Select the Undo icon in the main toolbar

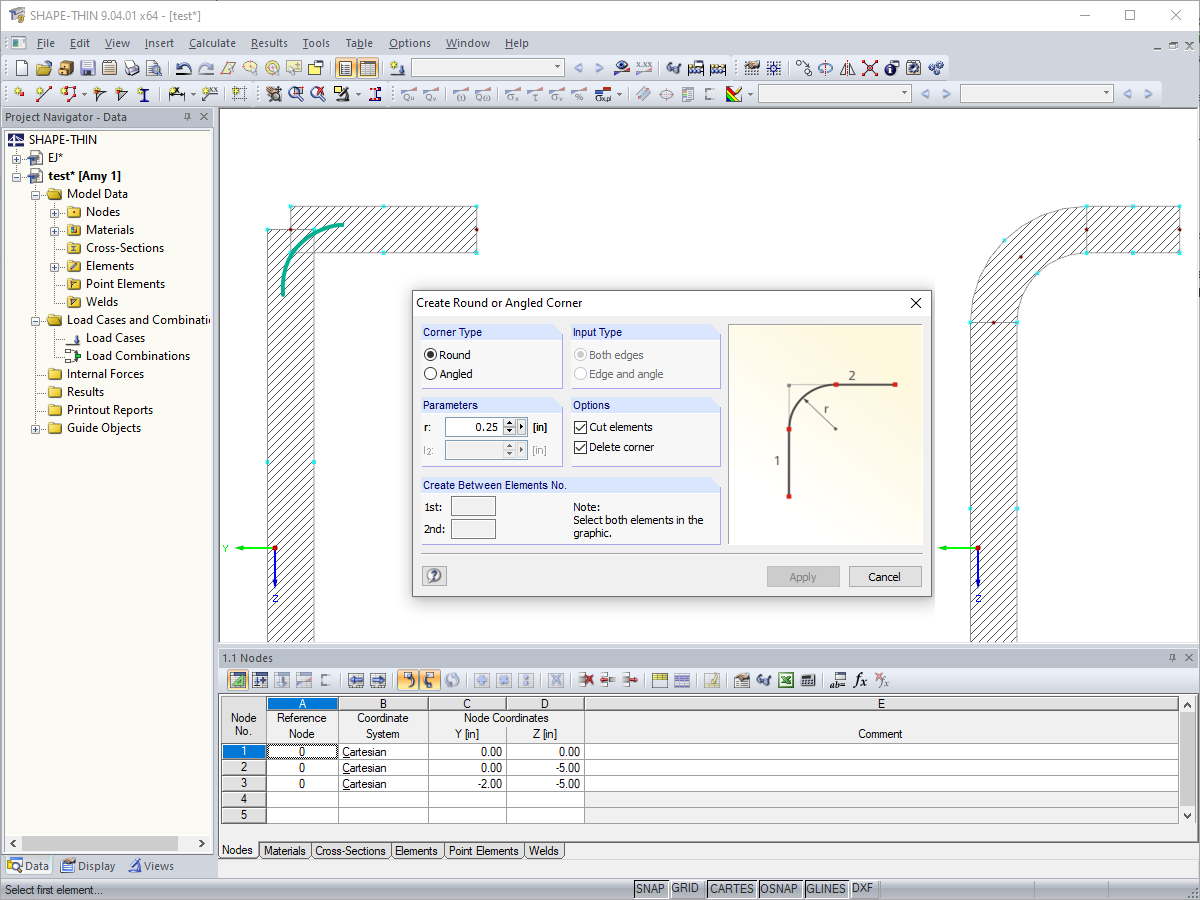point(185,67)
